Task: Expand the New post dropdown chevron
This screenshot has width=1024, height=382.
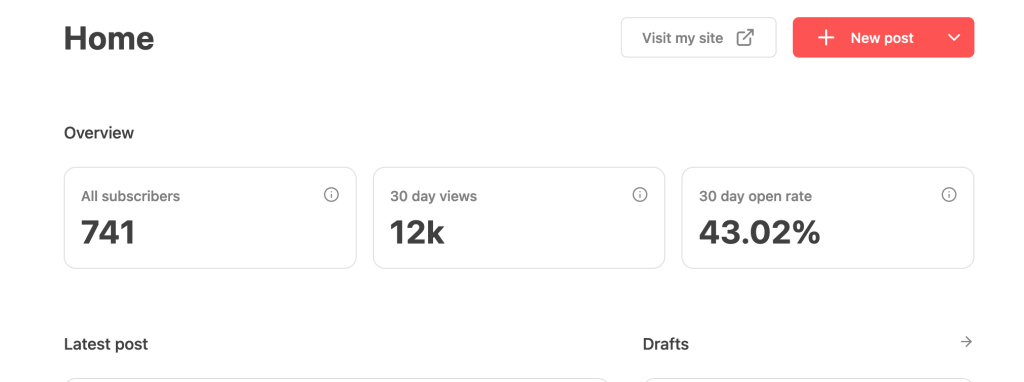Action: click(954, 38)
